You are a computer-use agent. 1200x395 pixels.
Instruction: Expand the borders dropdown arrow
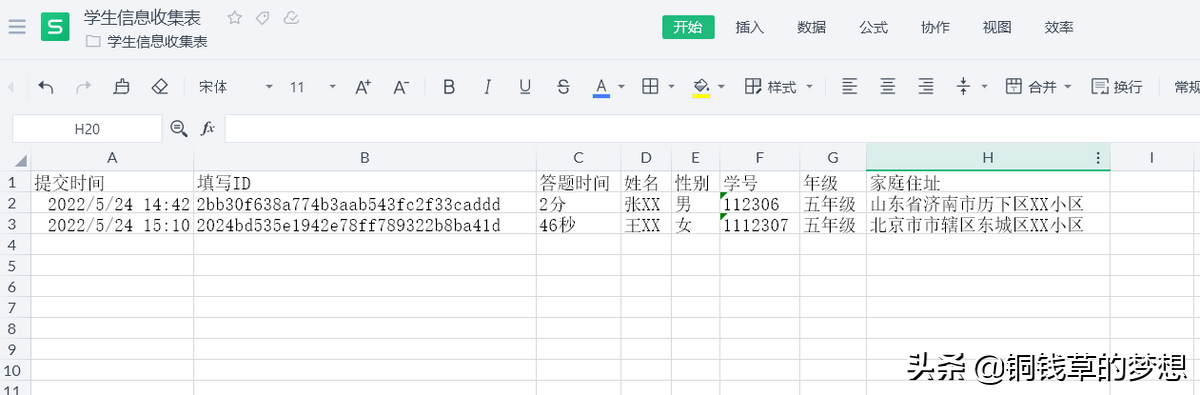click(x=671, y=87)
